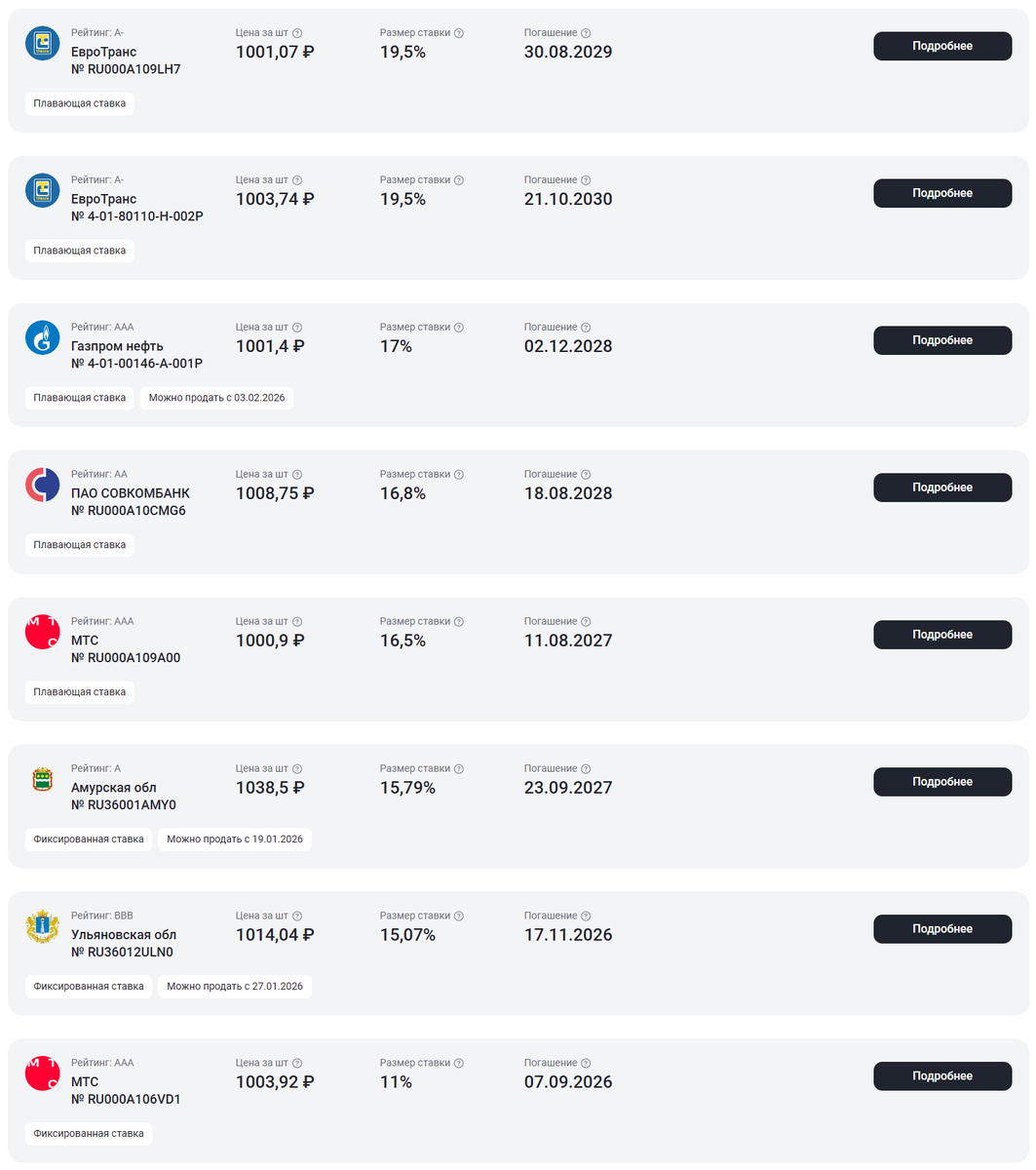
Task: Click help icon beside Ульяновская обл's 'Размер ставки'
Action: [x=459, y=916]
